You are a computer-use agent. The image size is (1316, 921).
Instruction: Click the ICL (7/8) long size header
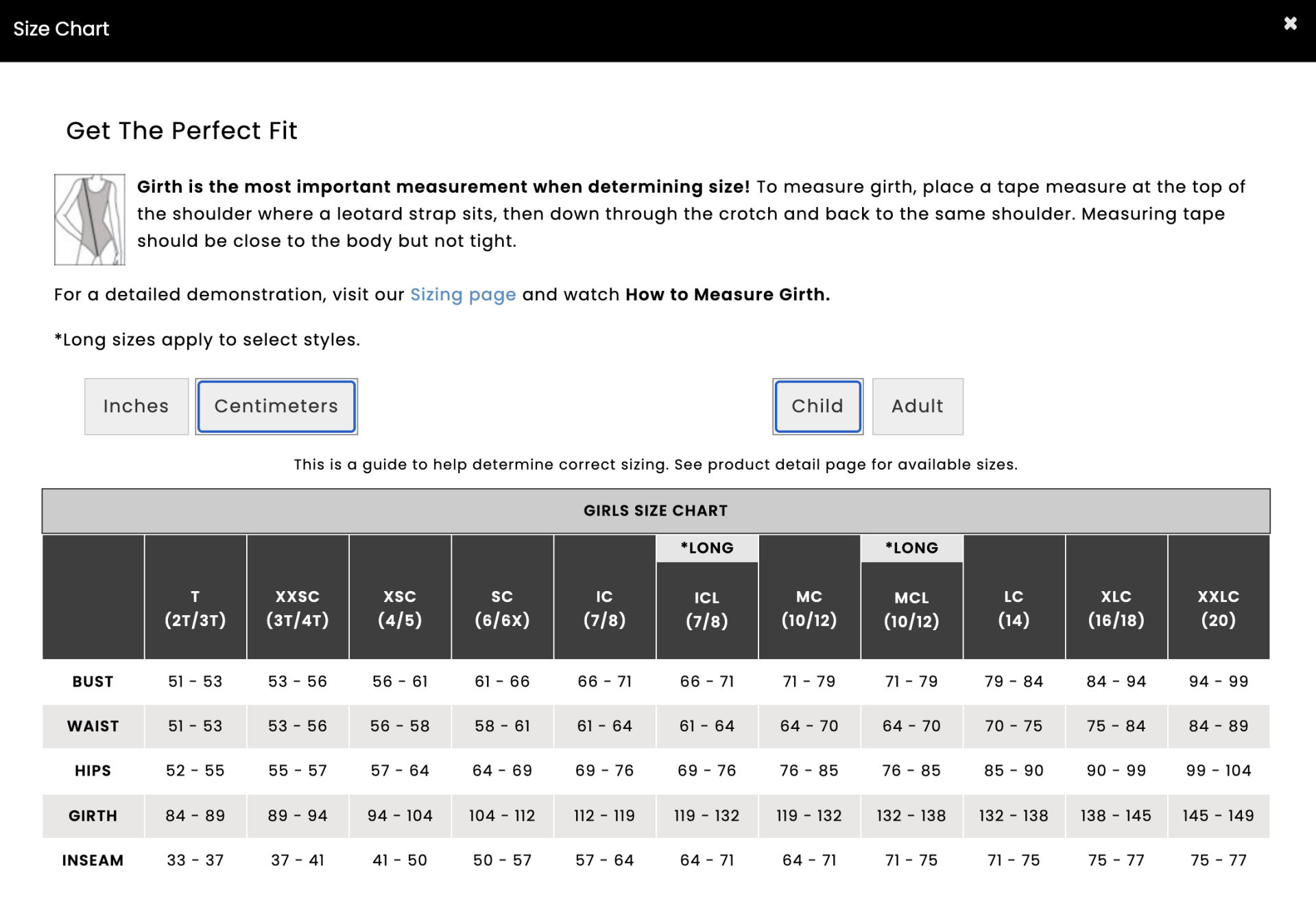707,610
